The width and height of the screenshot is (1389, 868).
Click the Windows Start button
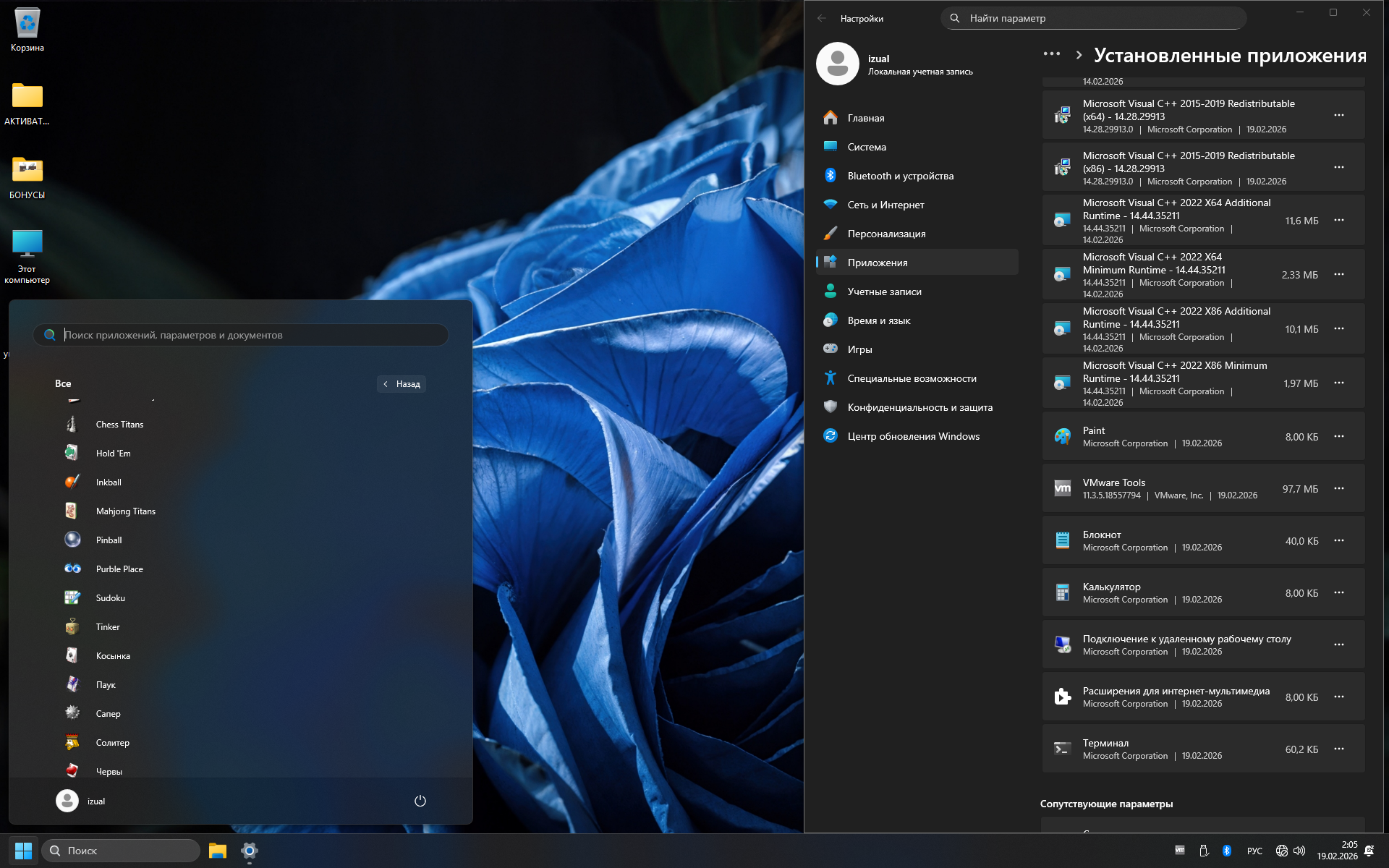(23, 851)
